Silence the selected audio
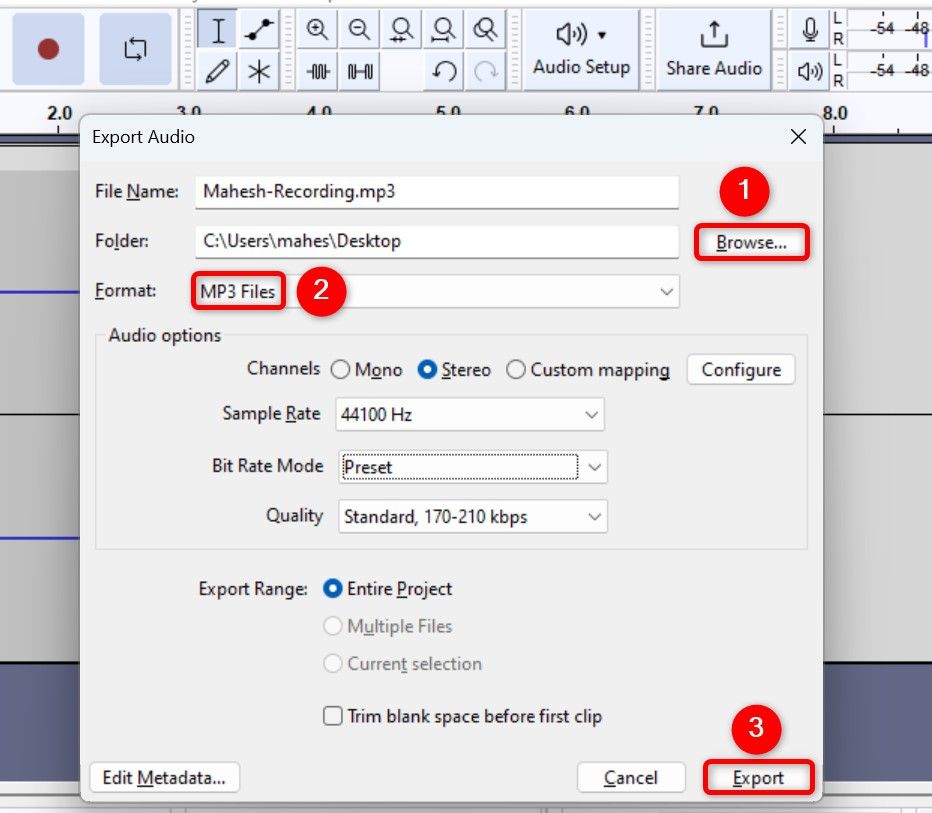The width and height of the screenshot is (932, 813). point(358,72)
